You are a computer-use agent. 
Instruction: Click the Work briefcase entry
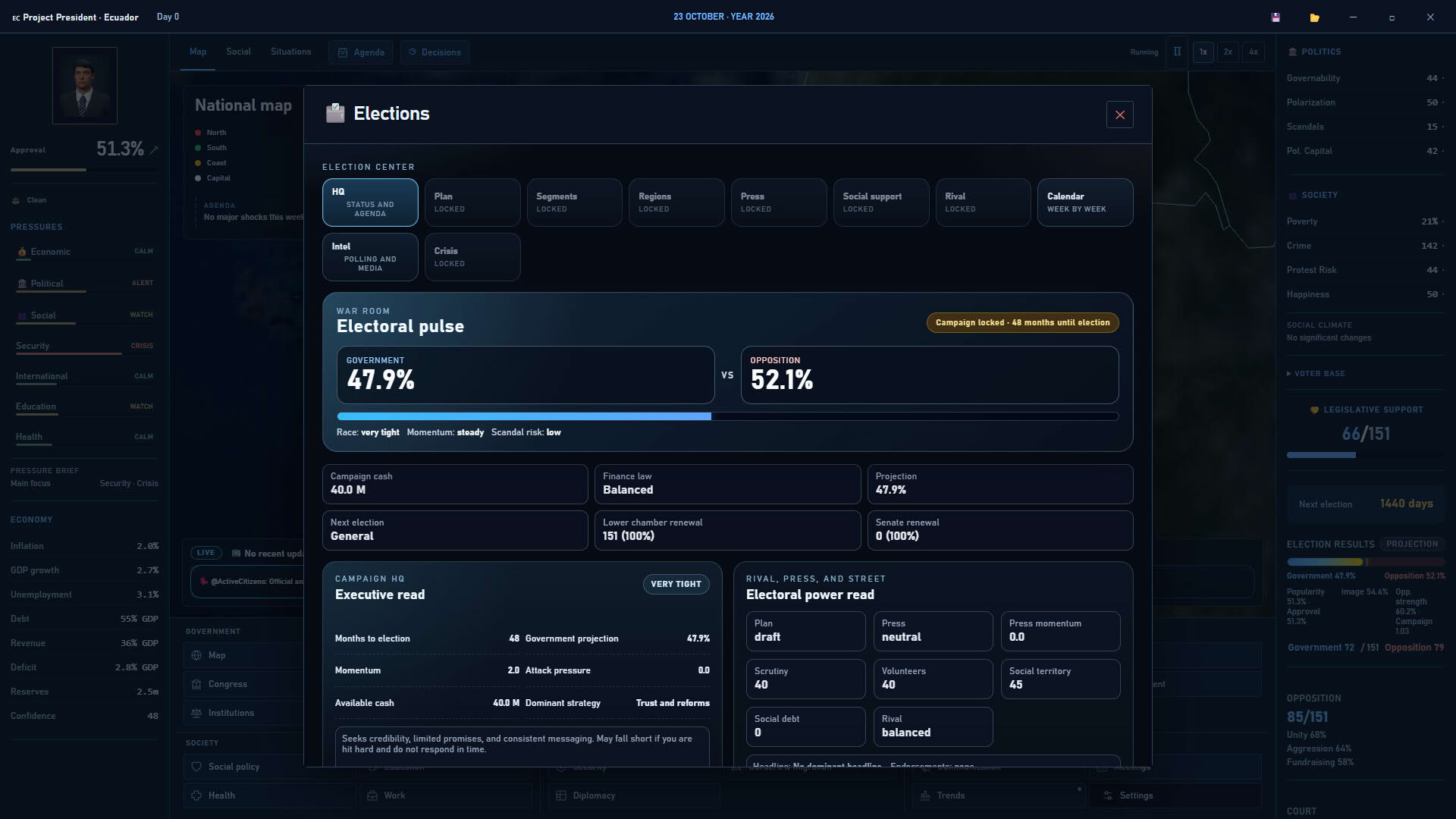445,795
